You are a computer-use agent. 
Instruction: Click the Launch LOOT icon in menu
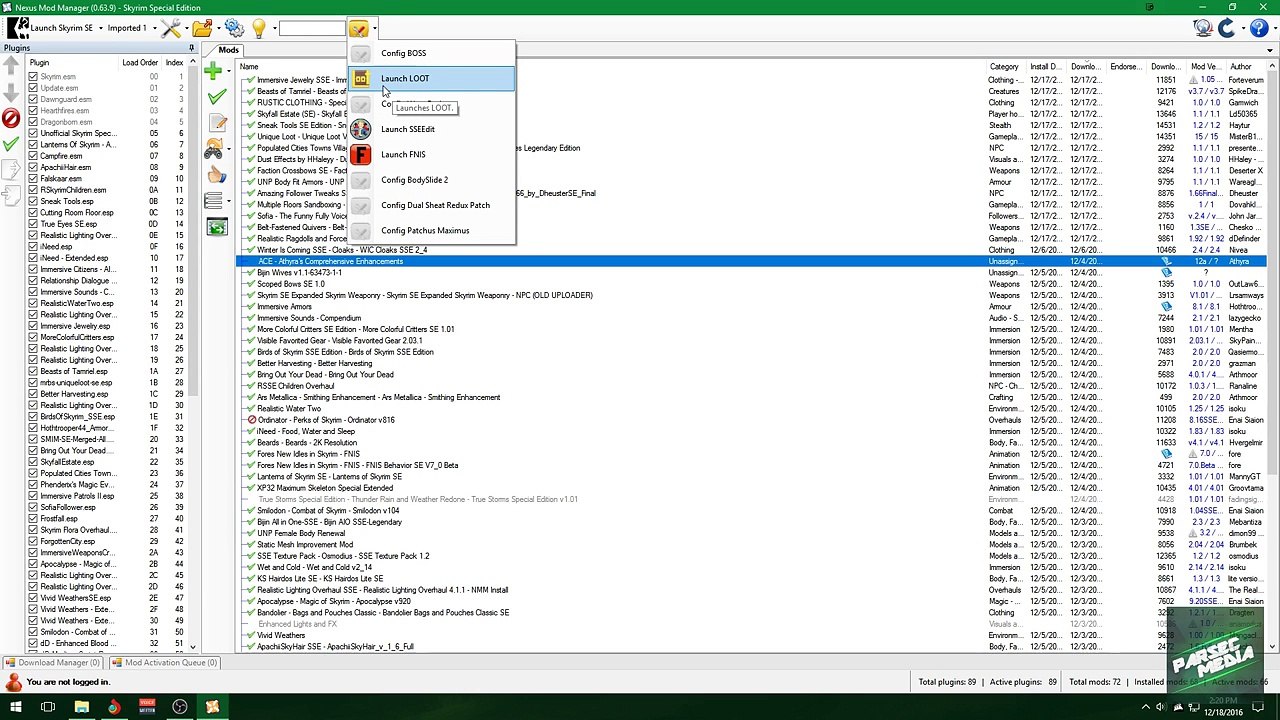click(361, 79)
